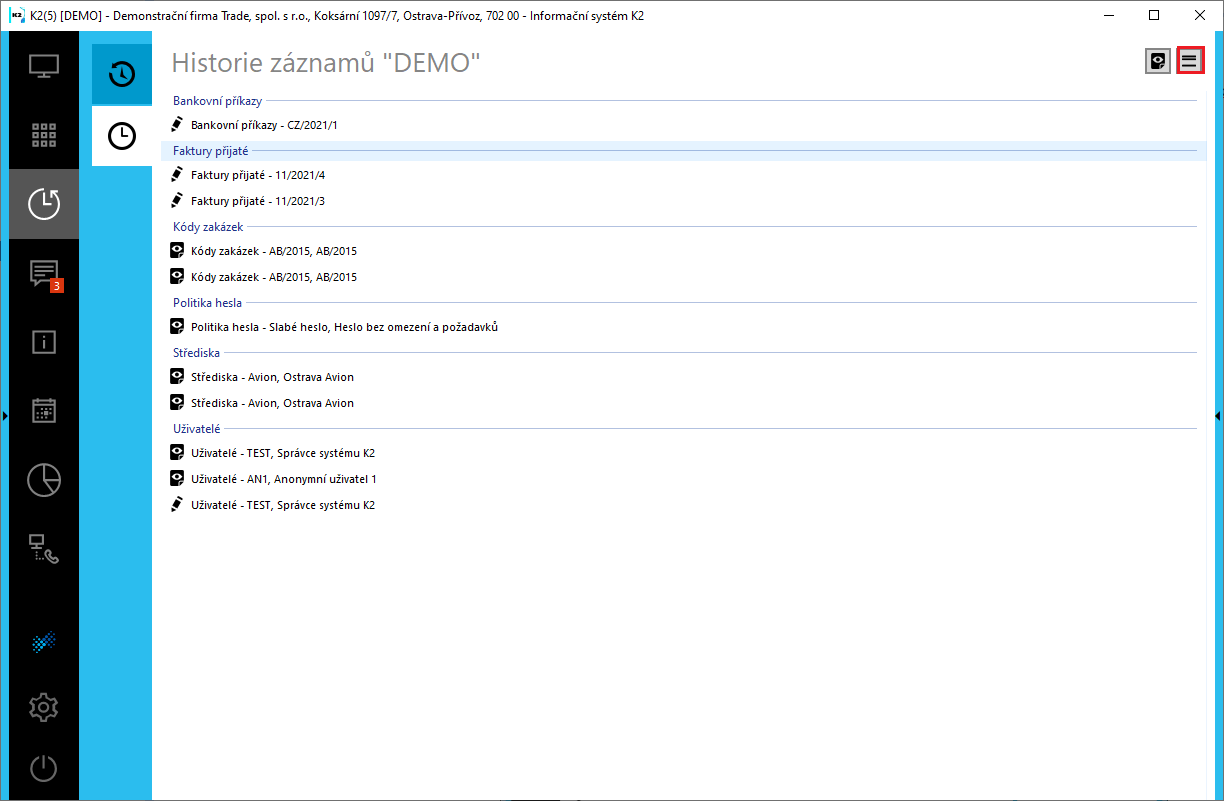
Task: Click the power icon in sidebar
Action: (x=44, y=769)
